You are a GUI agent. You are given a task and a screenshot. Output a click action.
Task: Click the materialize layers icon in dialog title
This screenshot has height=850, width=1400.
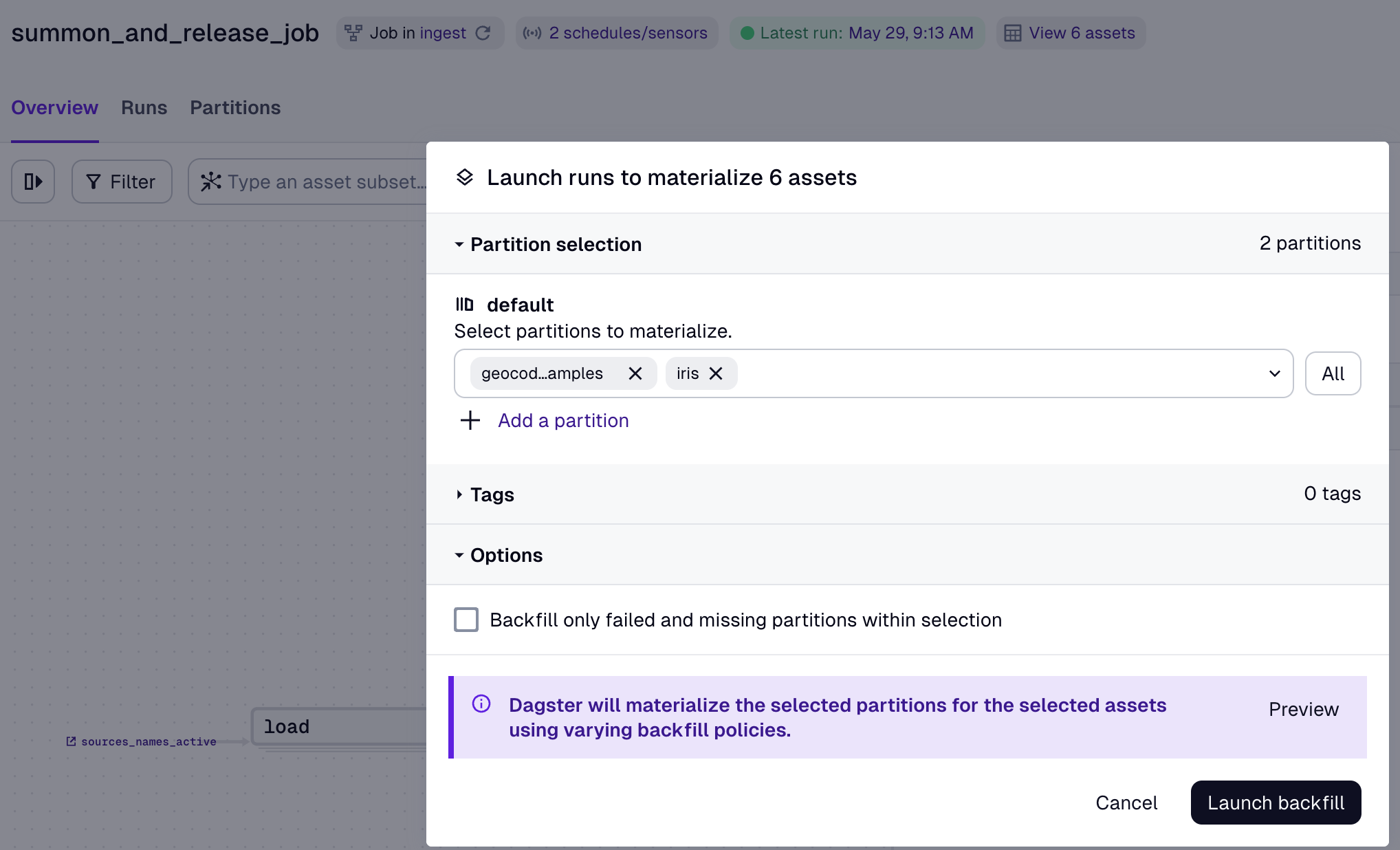tap(465, 177)
